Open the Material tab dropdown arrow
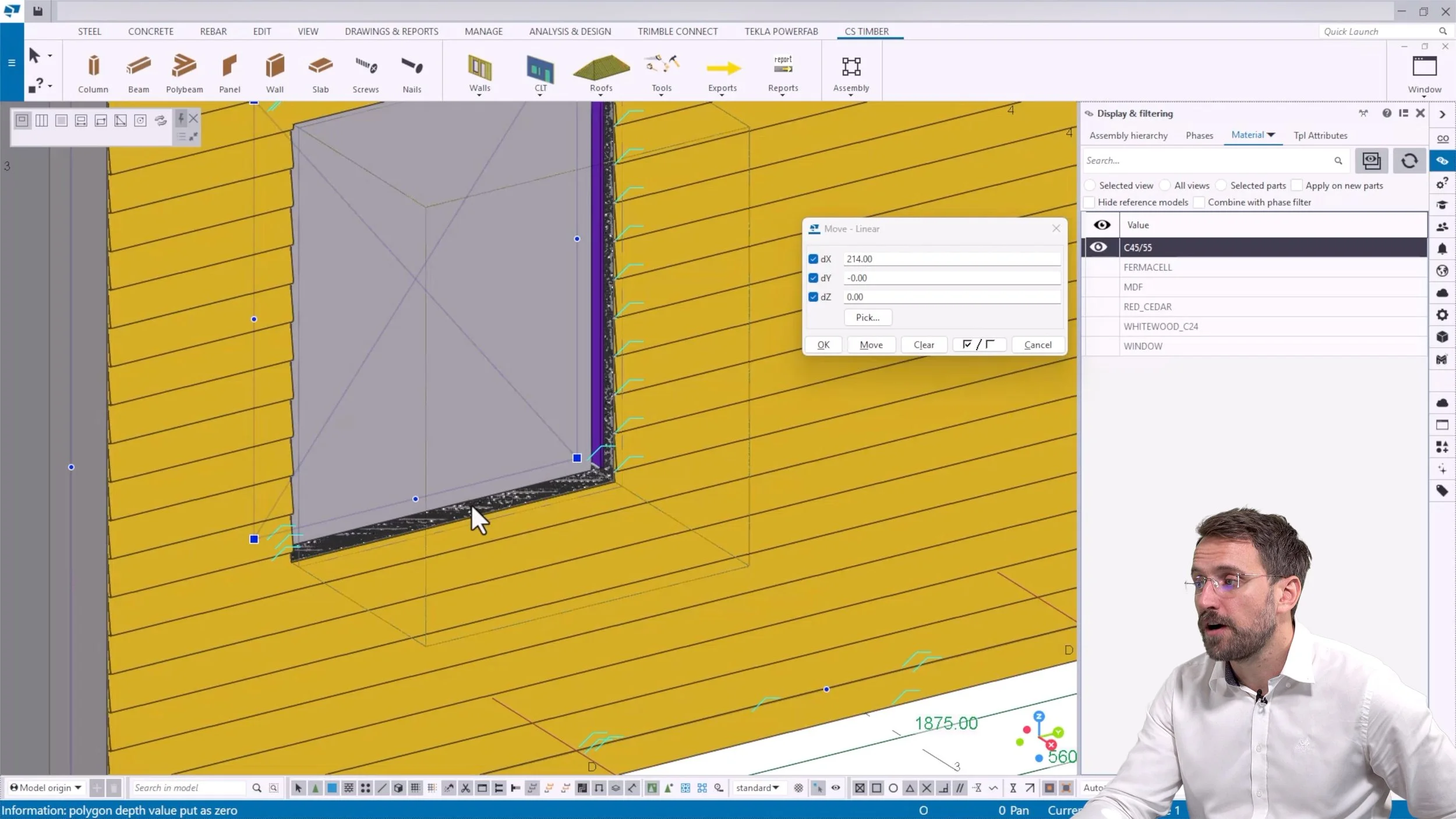Image resolution: width=1456 pixels, height=819 pixels. point(1271,135)
